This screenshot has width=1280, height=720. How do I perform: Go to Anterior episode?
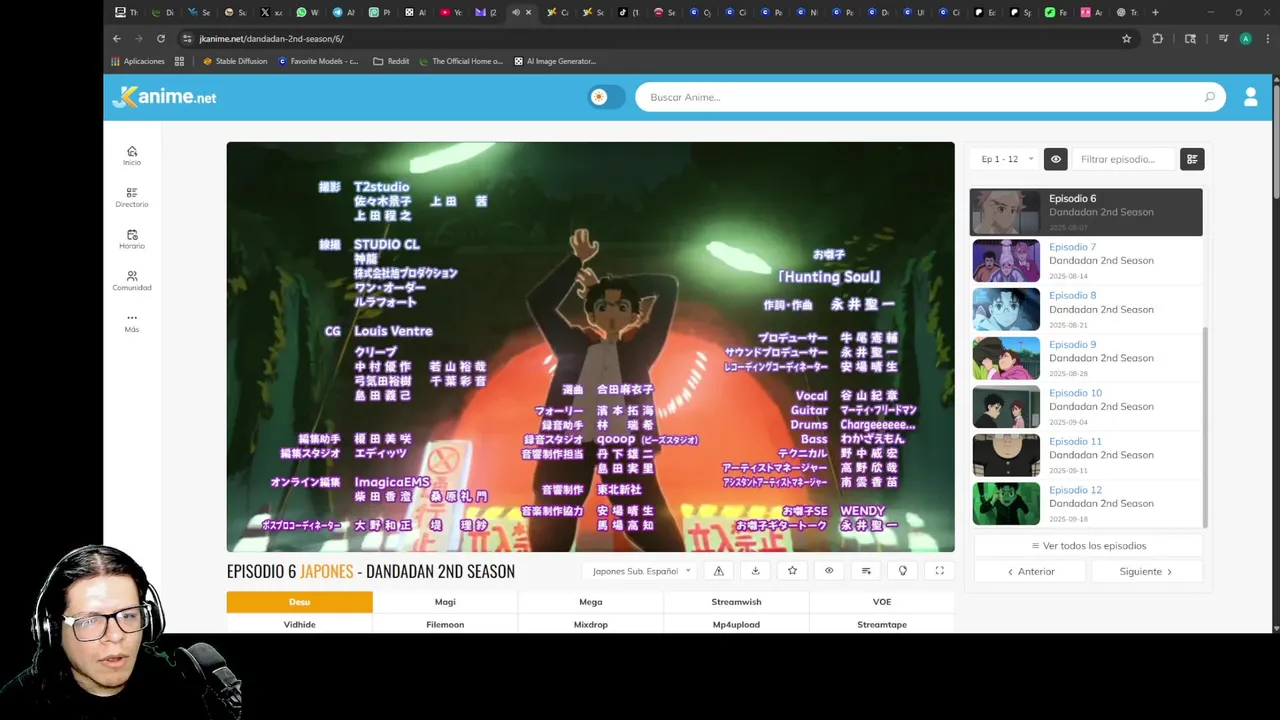[x=1029, y=571]
